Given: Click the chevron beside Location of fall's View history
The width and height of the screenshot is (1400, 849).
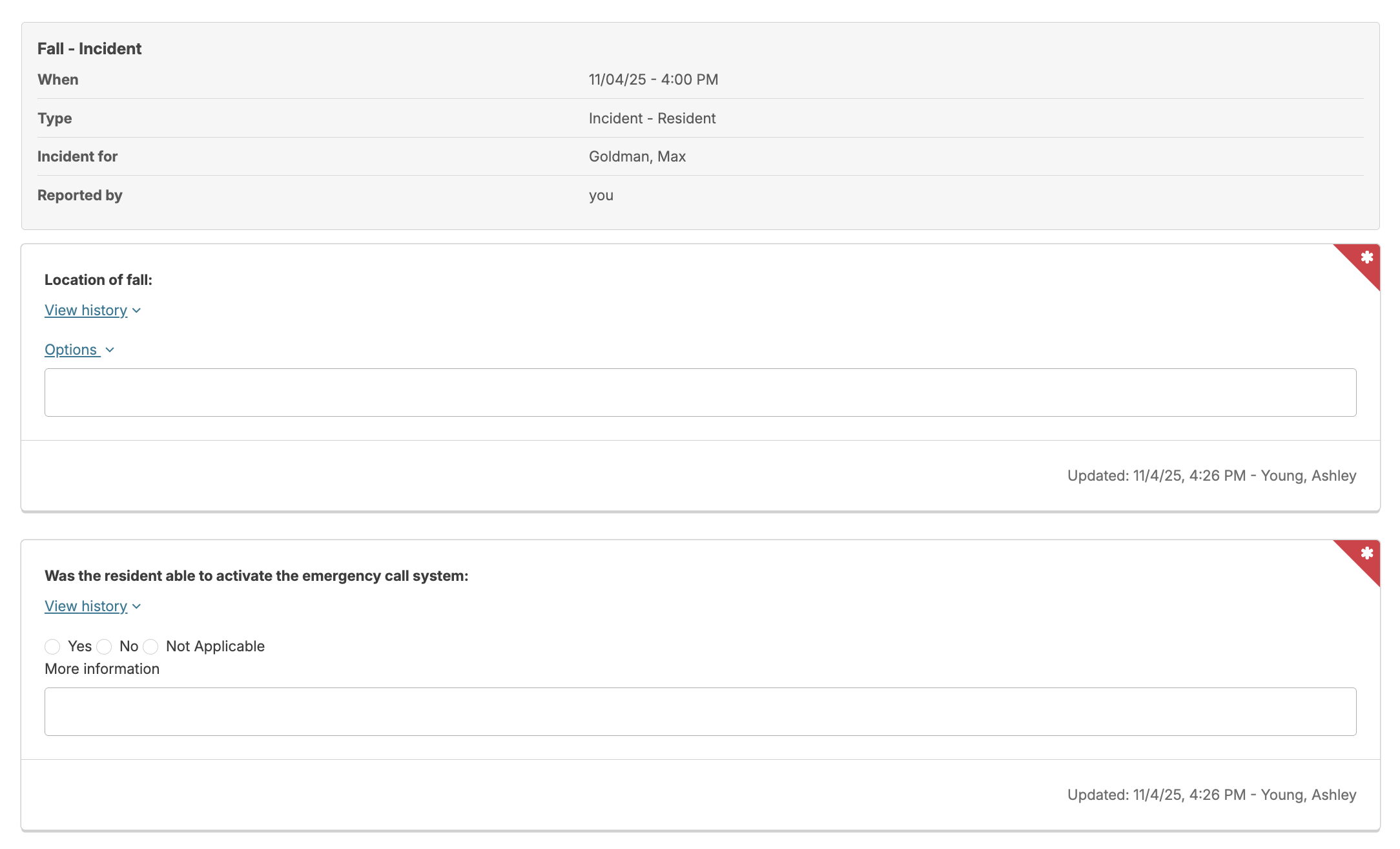Looking at the screenshot, I should tap(136, 311).
